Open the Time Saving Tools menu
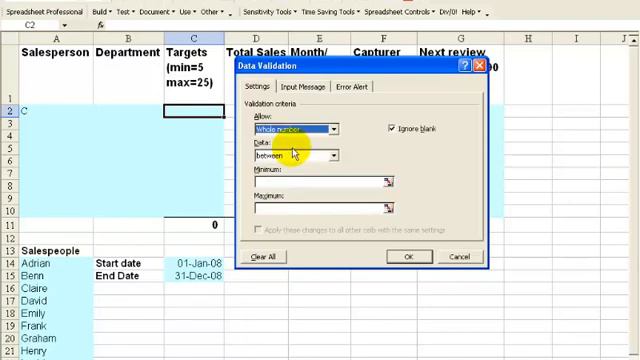Image resolution: width=640 pixels, height=360 pixels. pyautogui.click(x=331, y=12)
